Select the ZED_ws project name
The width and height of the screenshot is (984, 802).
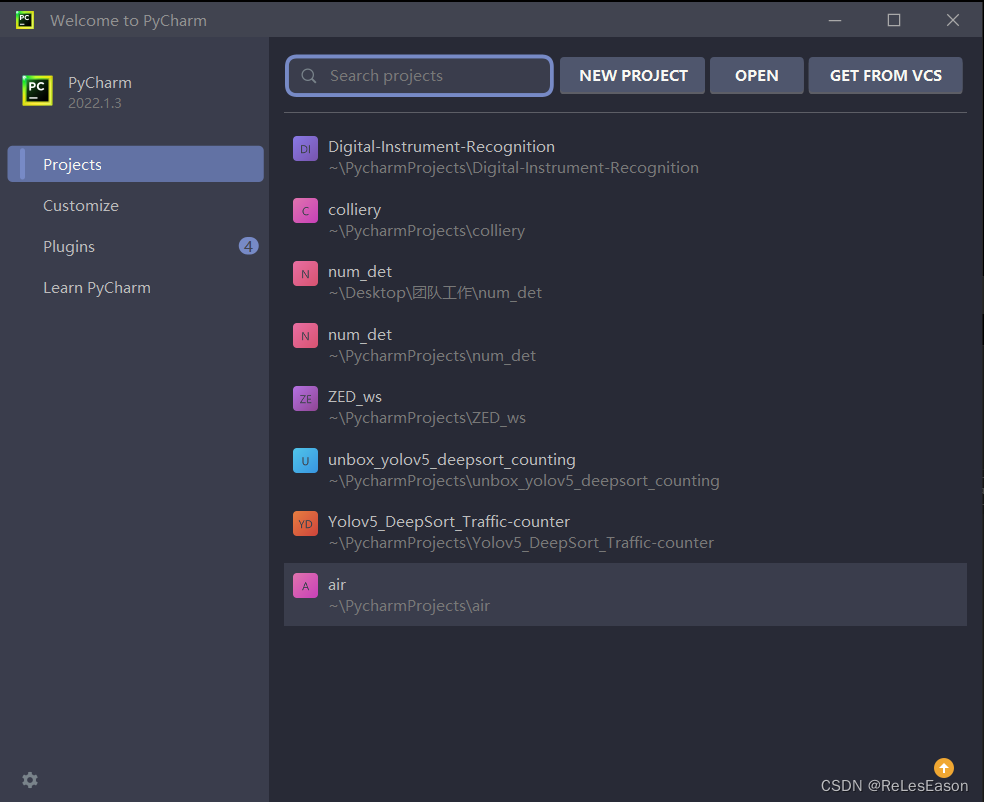(x=355, y=397)
